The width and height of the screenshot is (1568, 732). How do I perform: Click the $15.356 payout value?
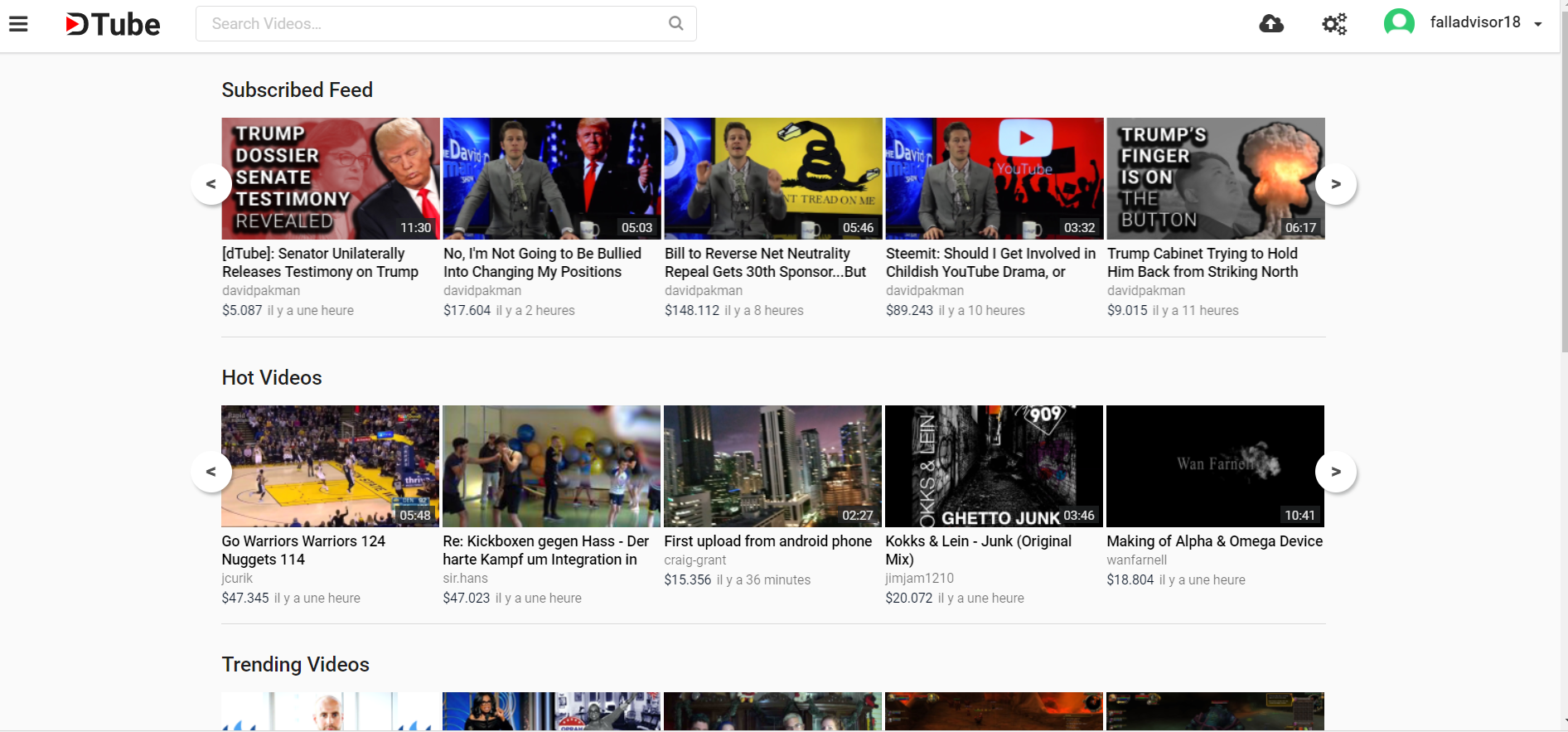coord(688,579)
